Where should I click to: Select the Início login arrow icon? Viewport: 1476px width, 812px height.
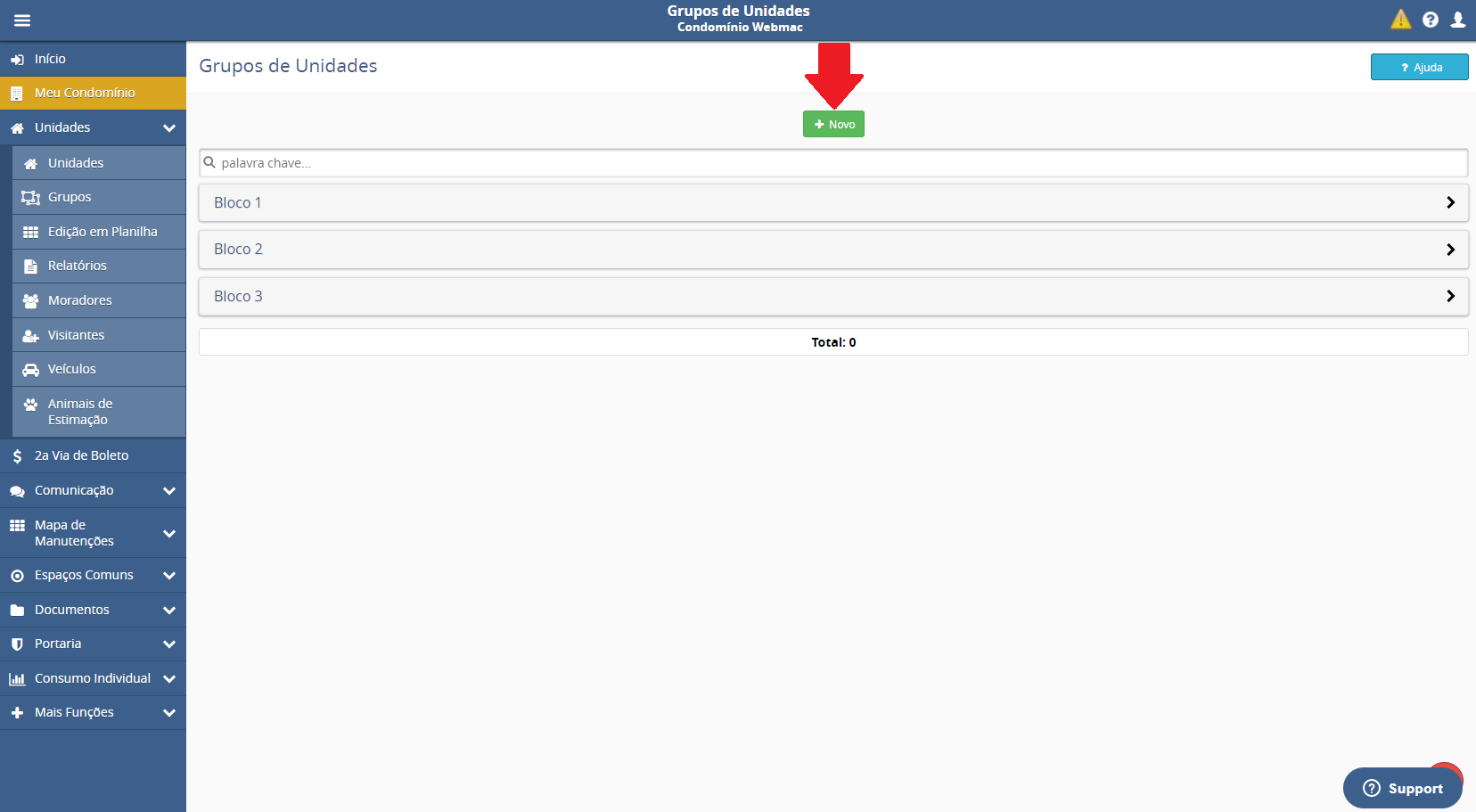17,60
